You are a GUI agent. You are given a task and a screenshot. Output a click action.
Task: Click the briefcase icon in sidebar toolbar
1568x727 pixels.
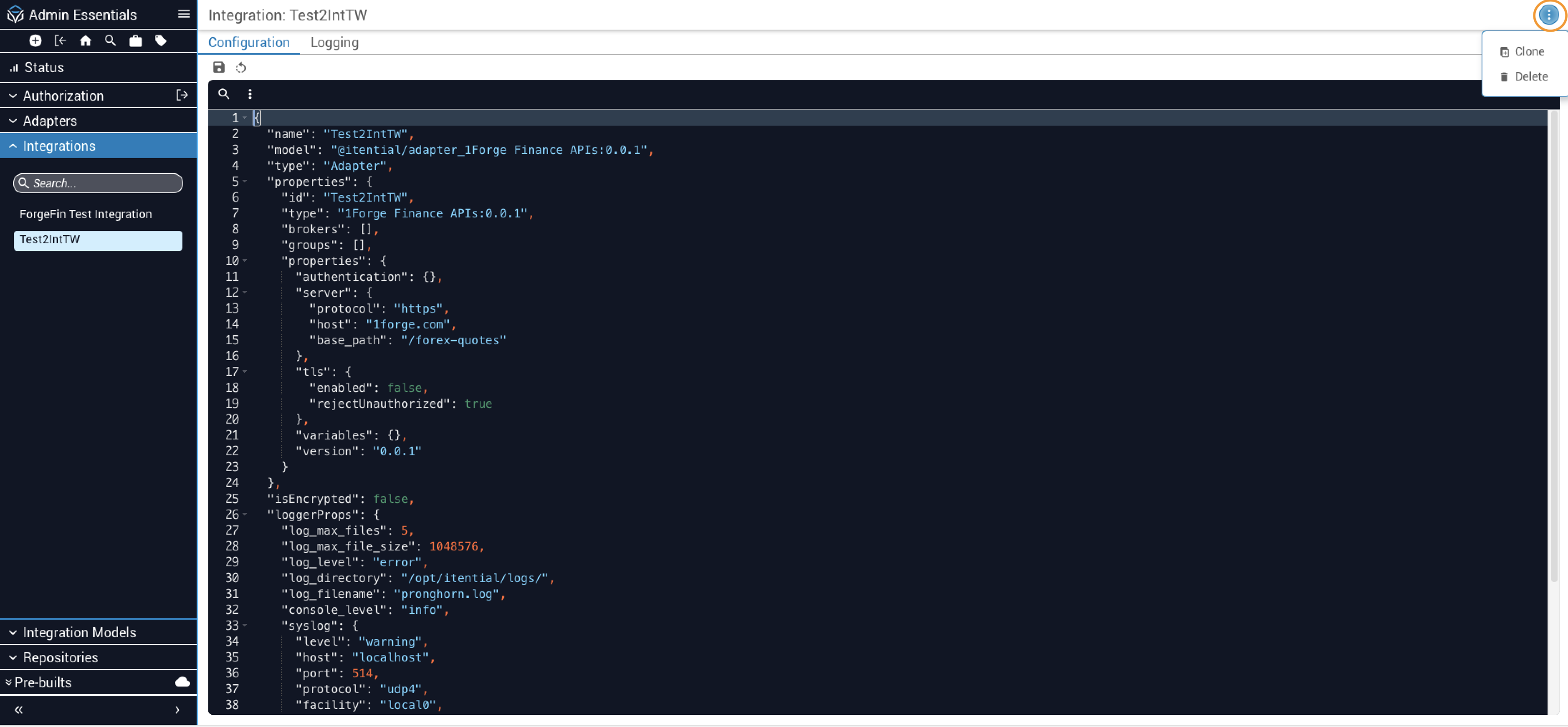tap(135, 41)
